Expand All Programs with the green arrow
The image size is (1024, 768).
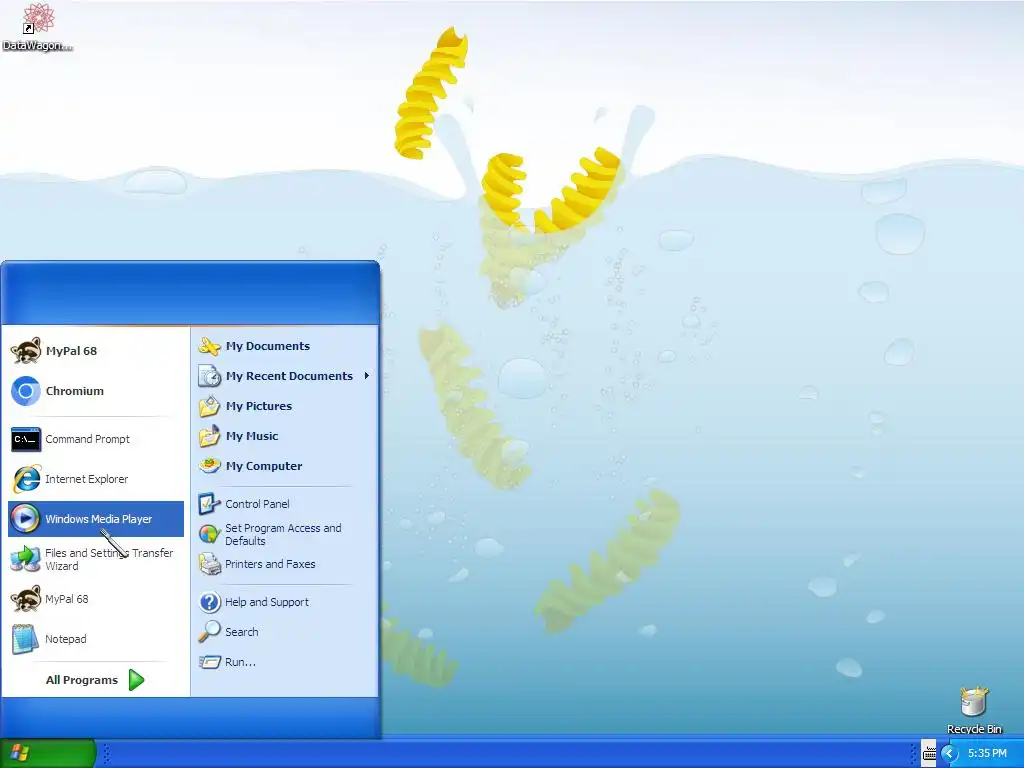(95, 680)
